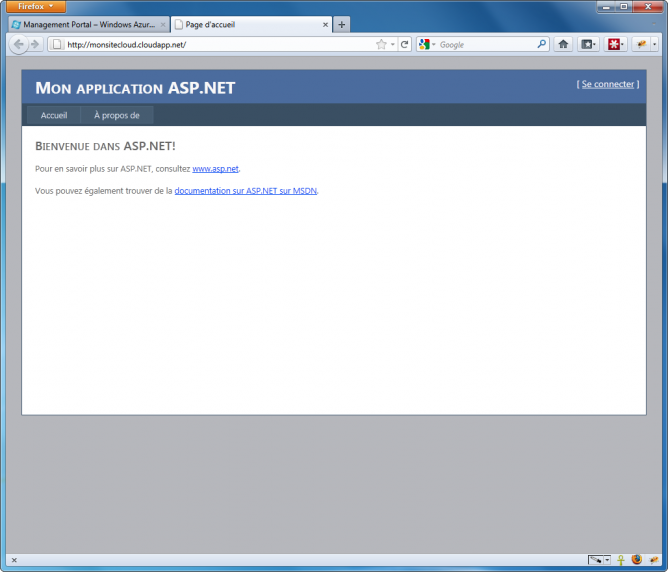Go to the home page
The image size is (668, 572).
pos(563,44)
